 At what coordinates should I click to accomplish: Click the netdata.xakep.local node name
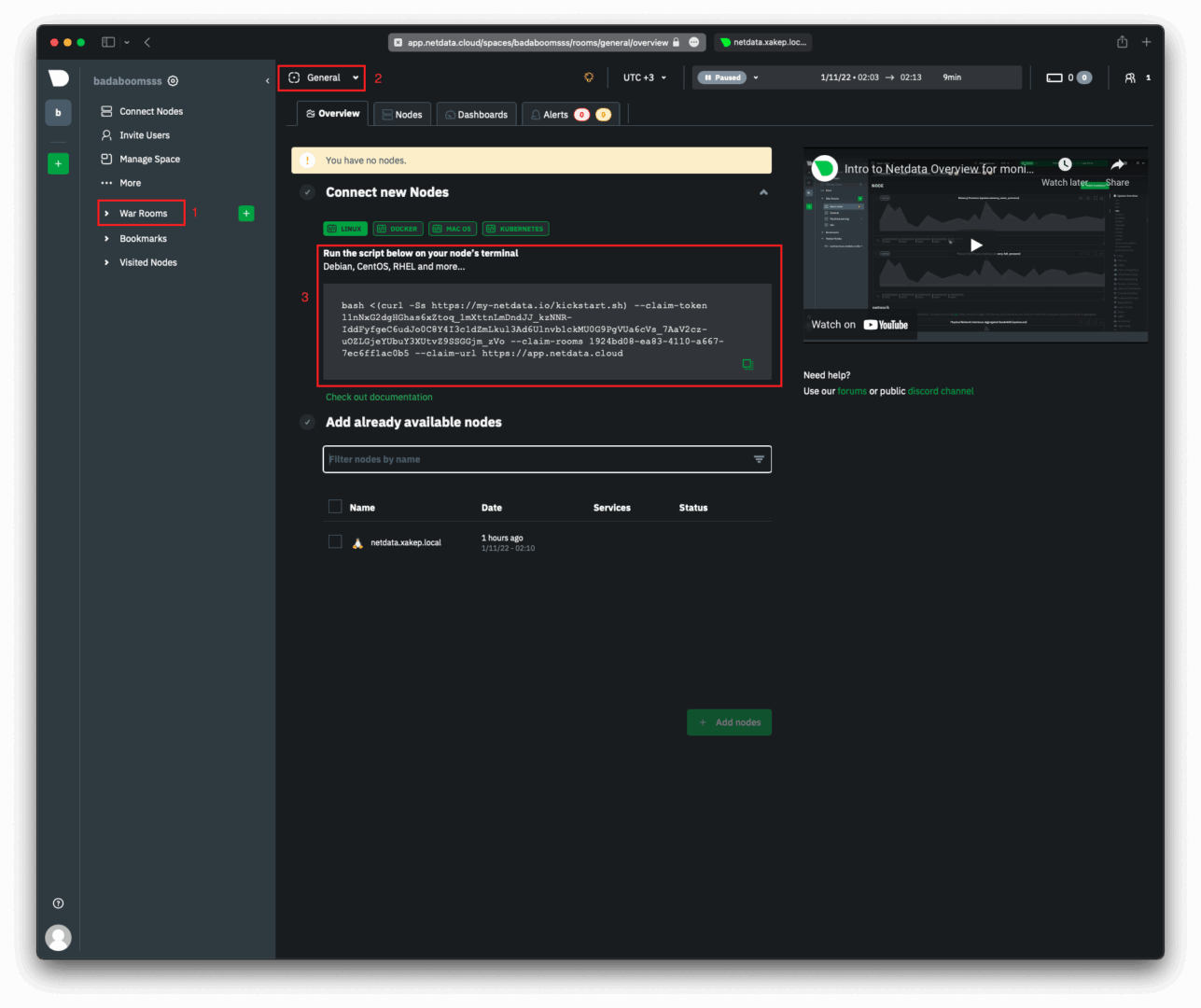point(406,542)
